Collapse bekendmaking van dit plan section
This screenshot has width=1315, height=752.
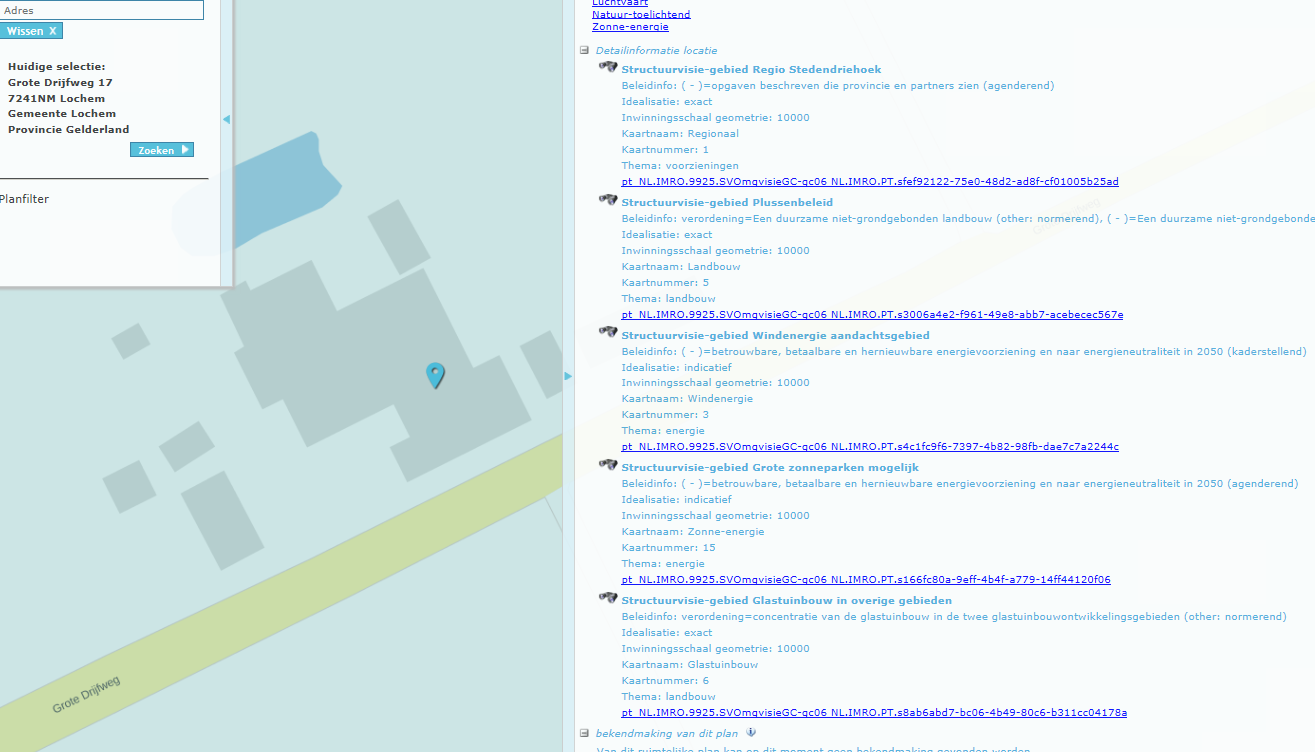pos(585,733)
